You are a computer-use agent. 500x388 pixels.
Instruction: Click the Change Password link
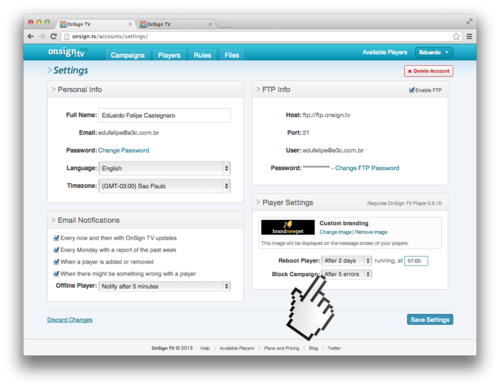click(x=124, y=150)
